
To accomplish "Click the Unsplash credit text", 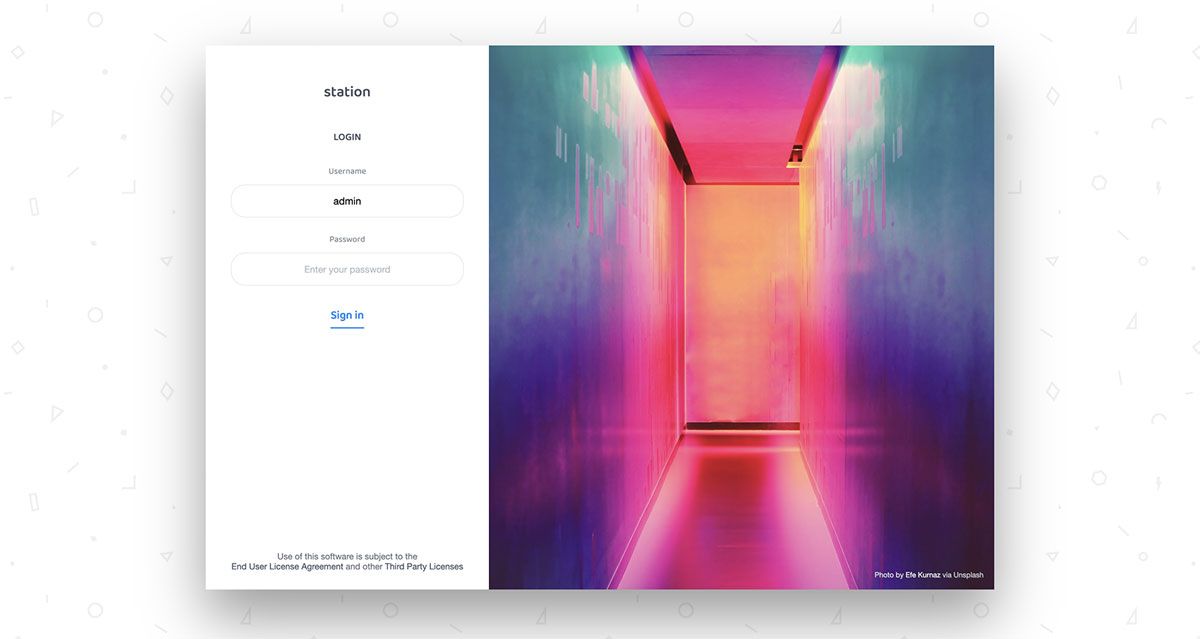I will [x=968, y=575].
